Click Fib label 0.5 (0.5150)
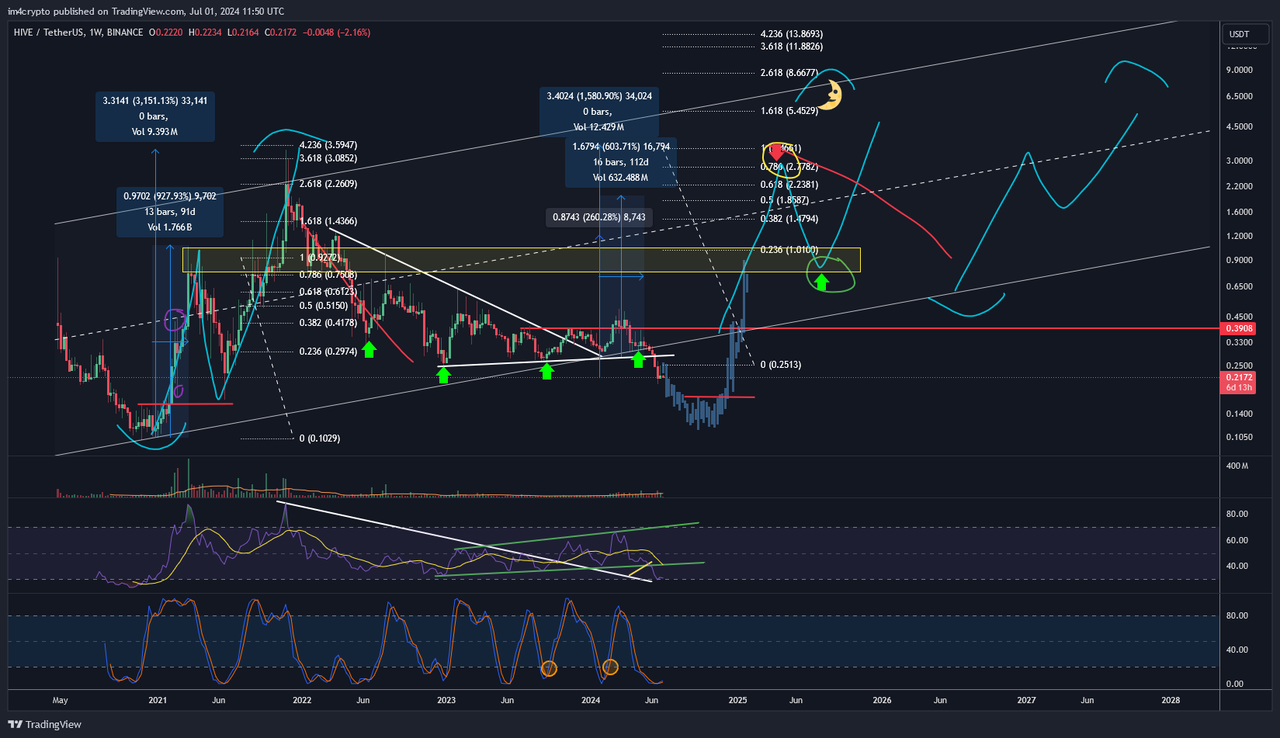Viewport: 1280px width, 738px height. coord(322,305)
